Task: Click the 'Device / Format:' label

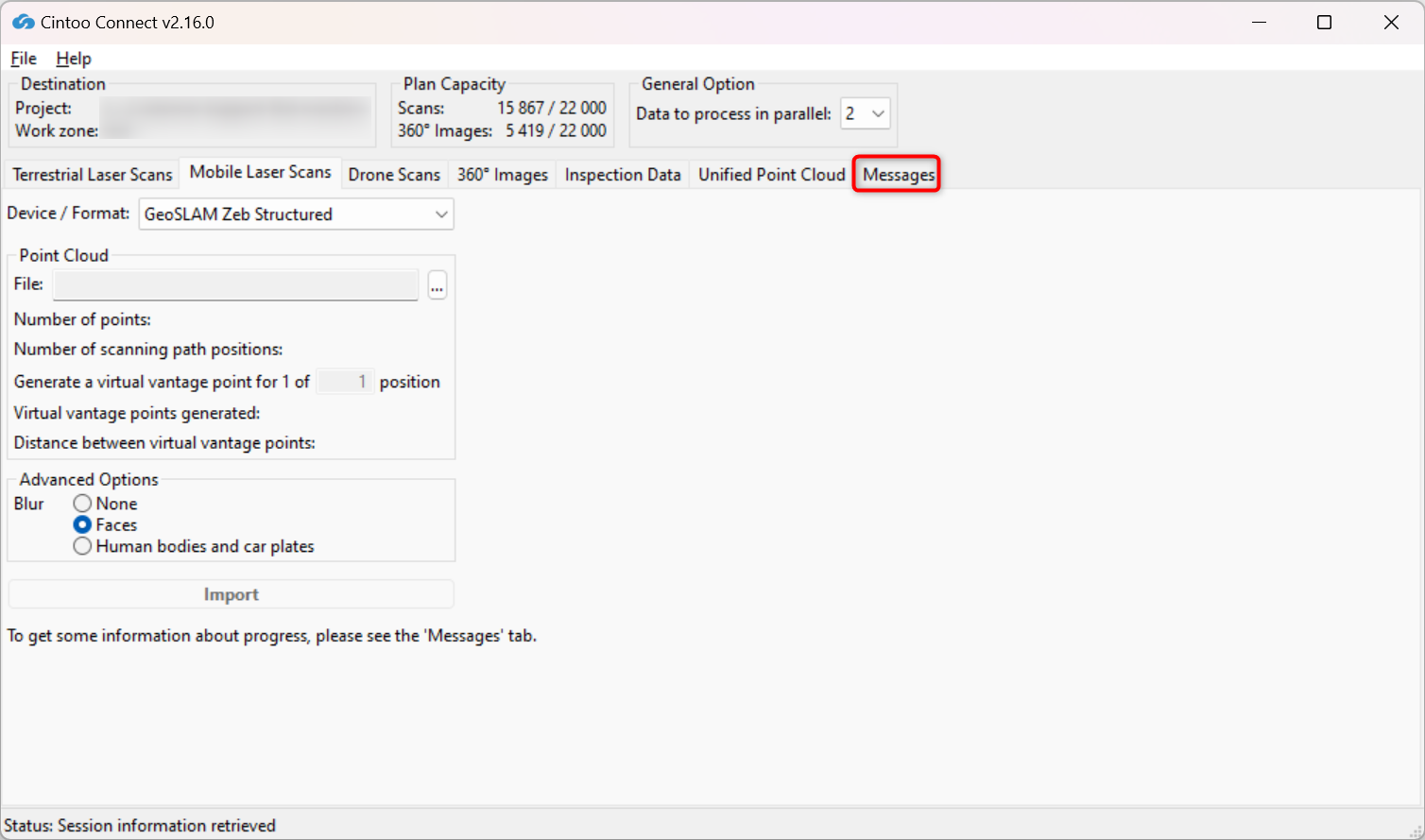Action: [68, 213]
